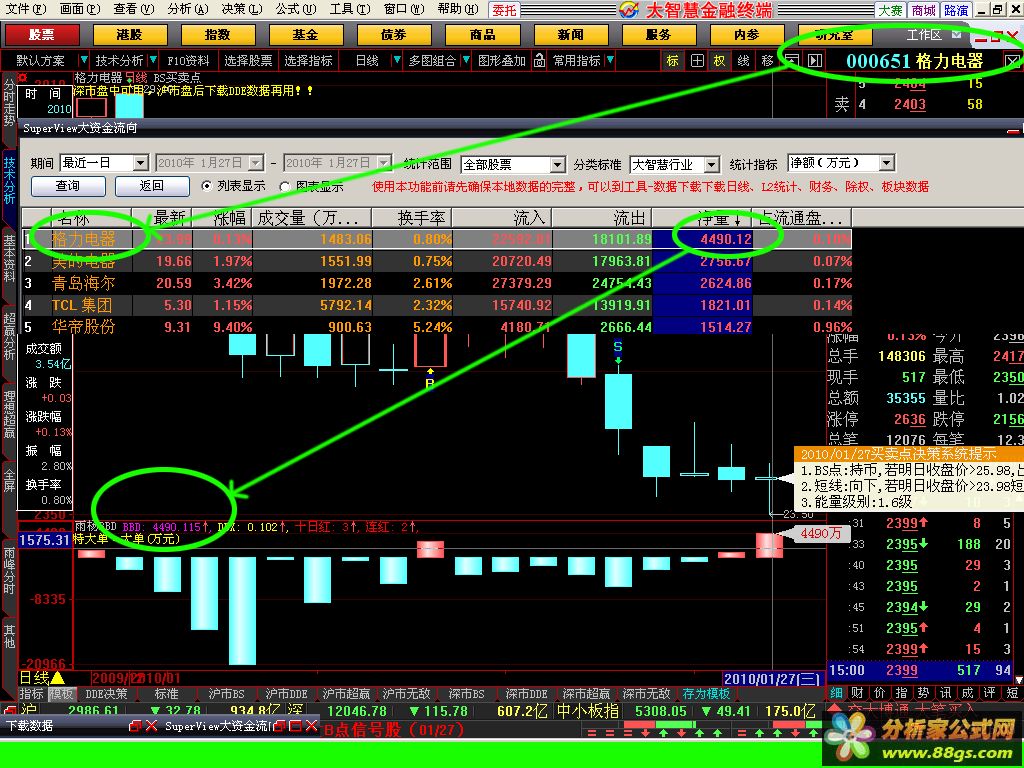The width and height of the screenshot is (1024, 768).
Task: Close the SuperView大资金流向 taskbar window
Action: coord(312,726)
